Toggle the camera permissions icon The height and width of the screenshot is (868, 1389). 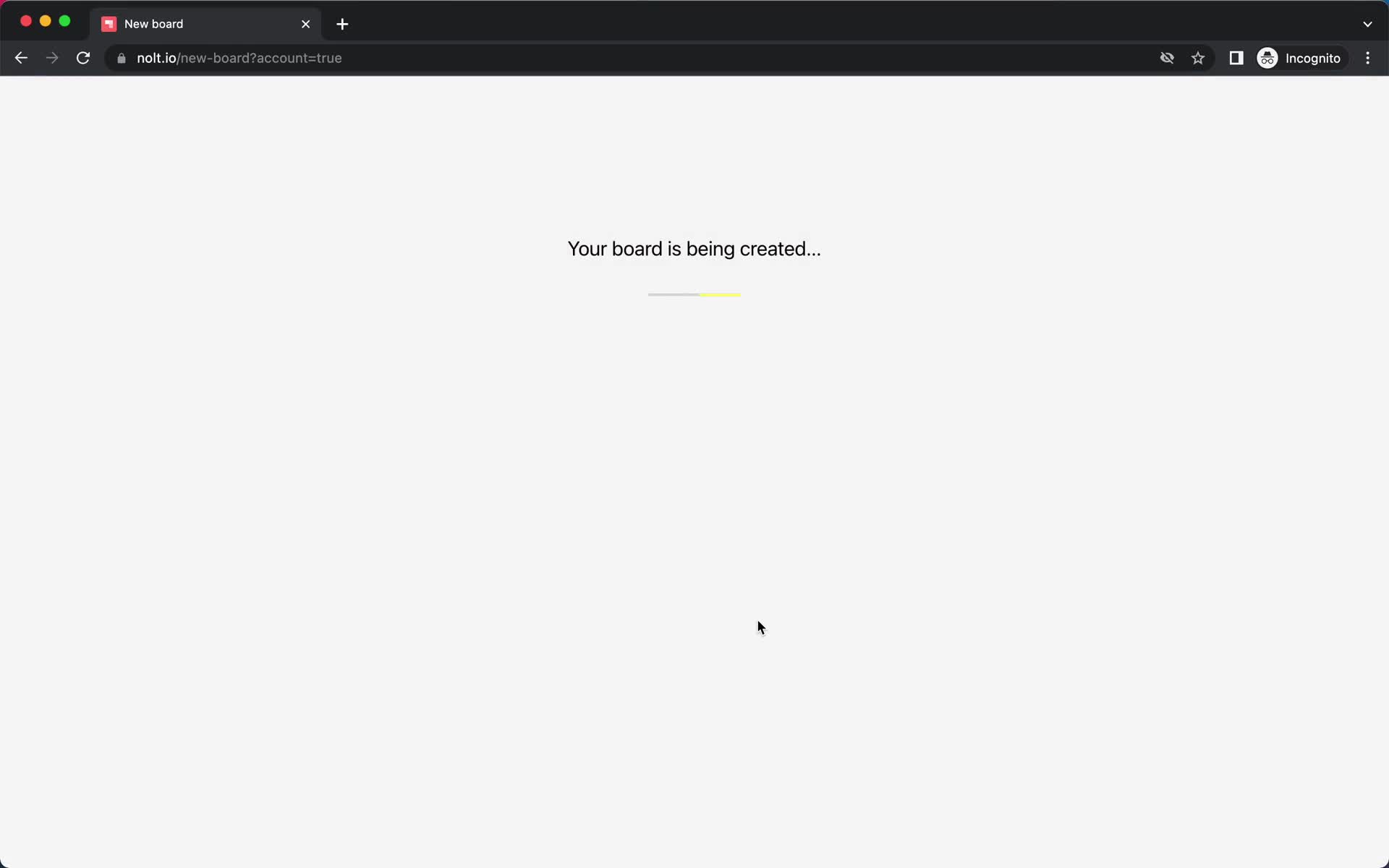coord(1166,57)
